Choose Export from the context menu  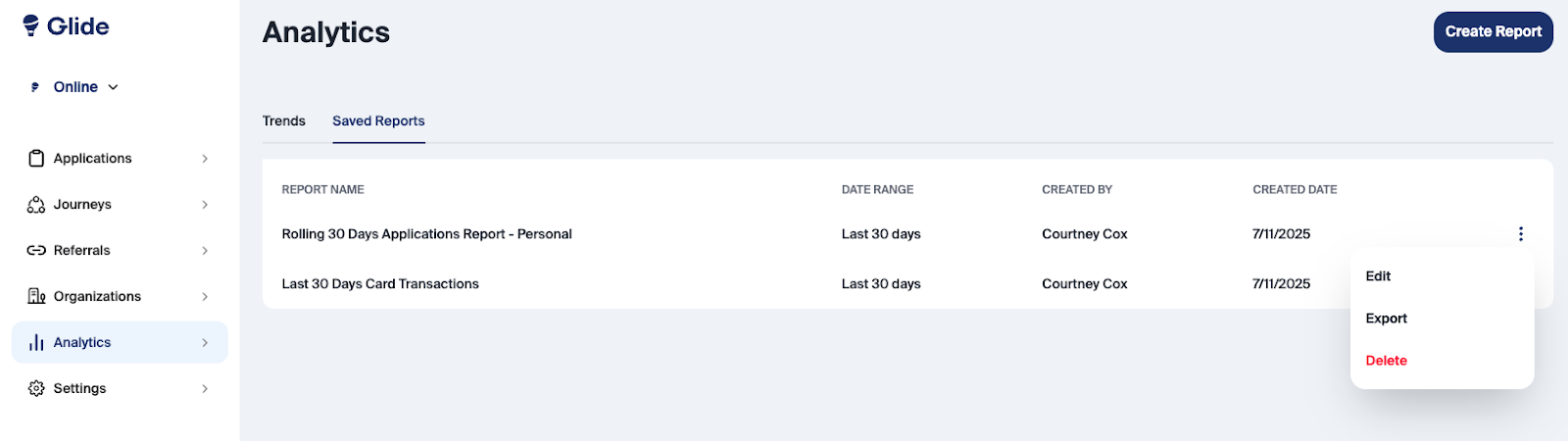[x=1386, y=318]
